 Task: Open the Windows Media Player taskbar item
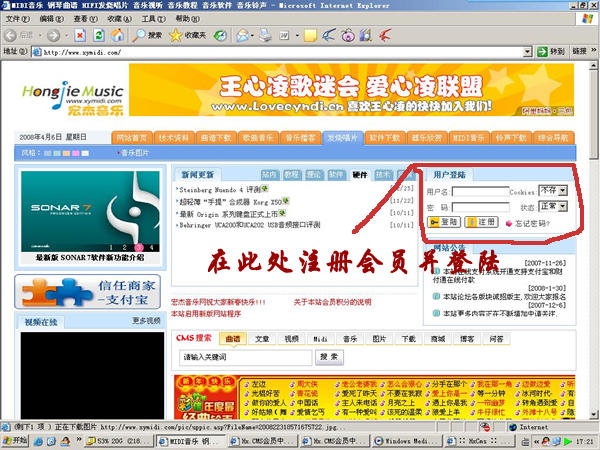point(407,441)
